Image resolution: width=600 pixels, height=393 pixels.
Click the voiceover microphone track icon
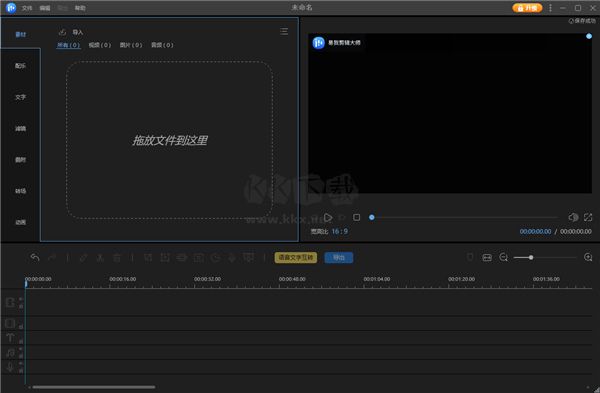coord(10,367)
